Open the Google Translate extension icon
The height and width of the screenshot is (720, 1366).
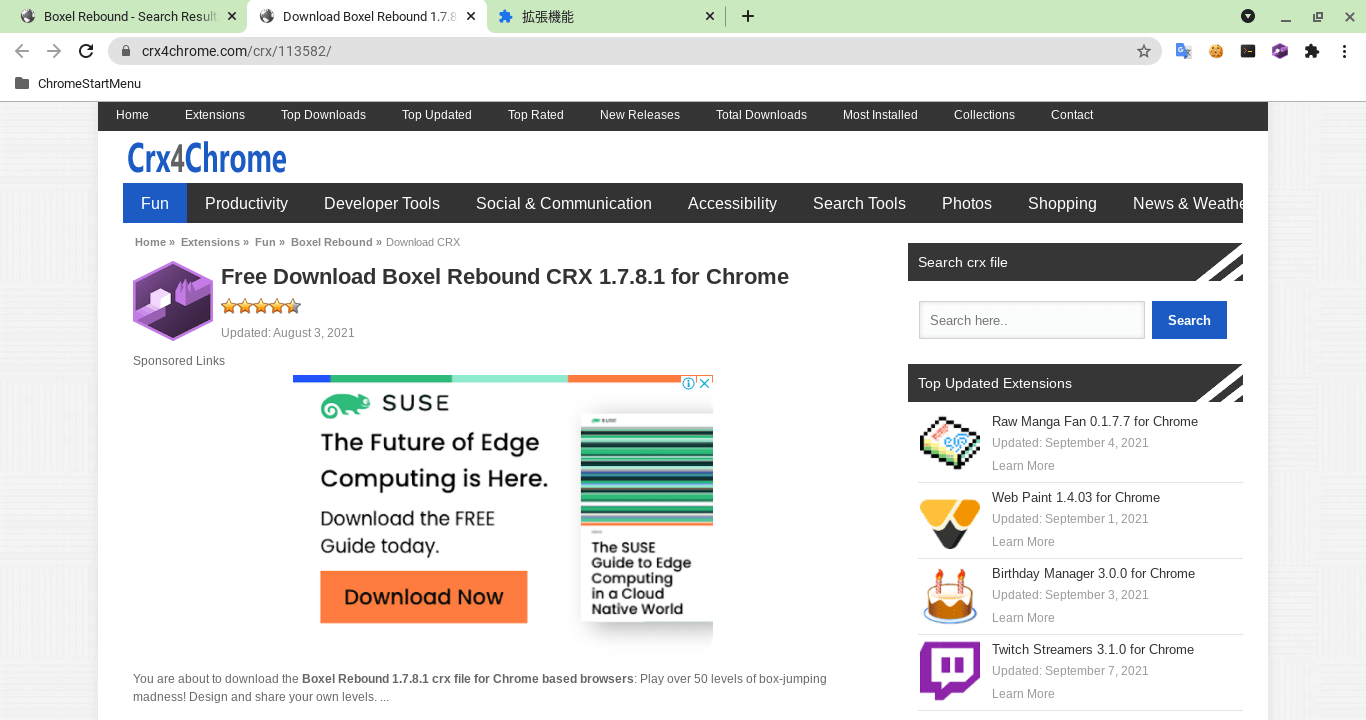tap(1183, 51)
